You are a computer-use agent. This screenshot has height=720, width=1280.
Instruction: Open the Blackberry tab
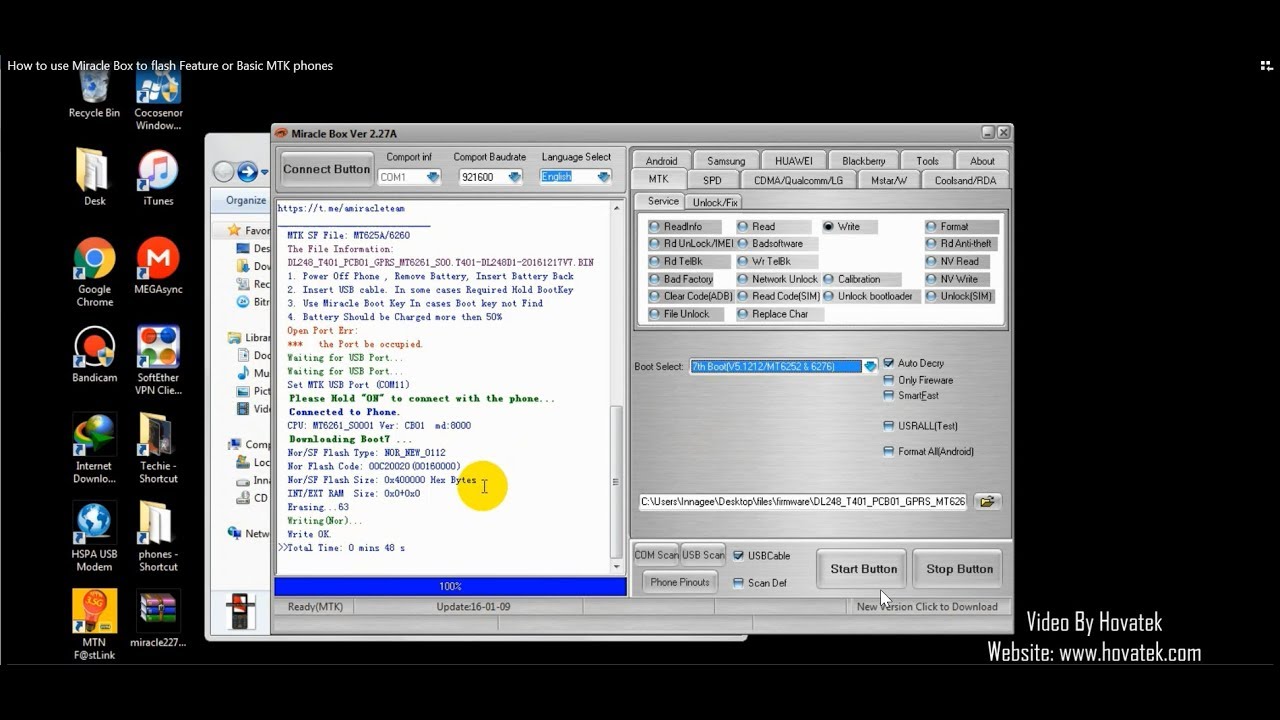click(x=864, y=161)
